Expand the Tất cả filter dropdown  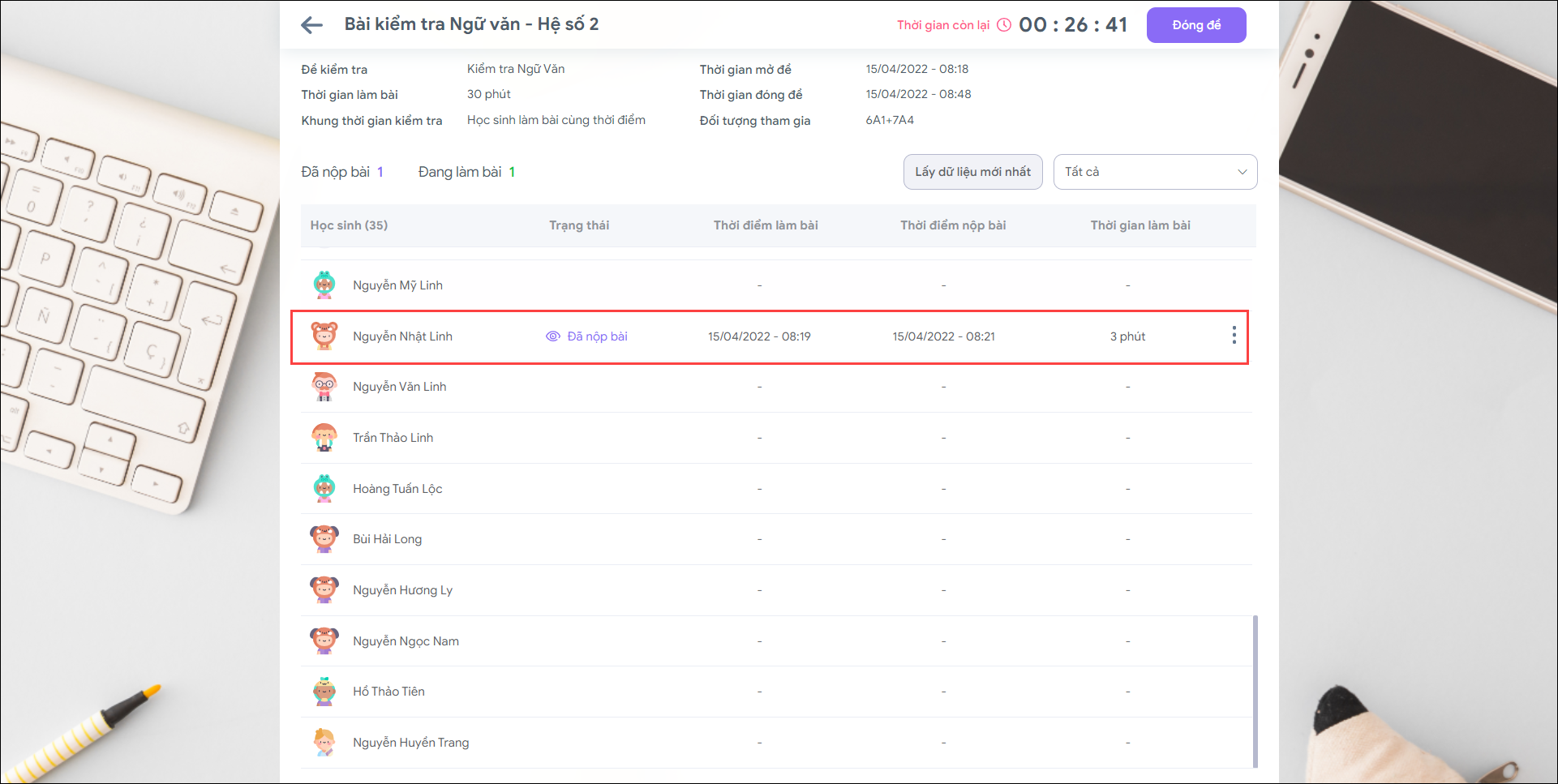coord(1154,172)
